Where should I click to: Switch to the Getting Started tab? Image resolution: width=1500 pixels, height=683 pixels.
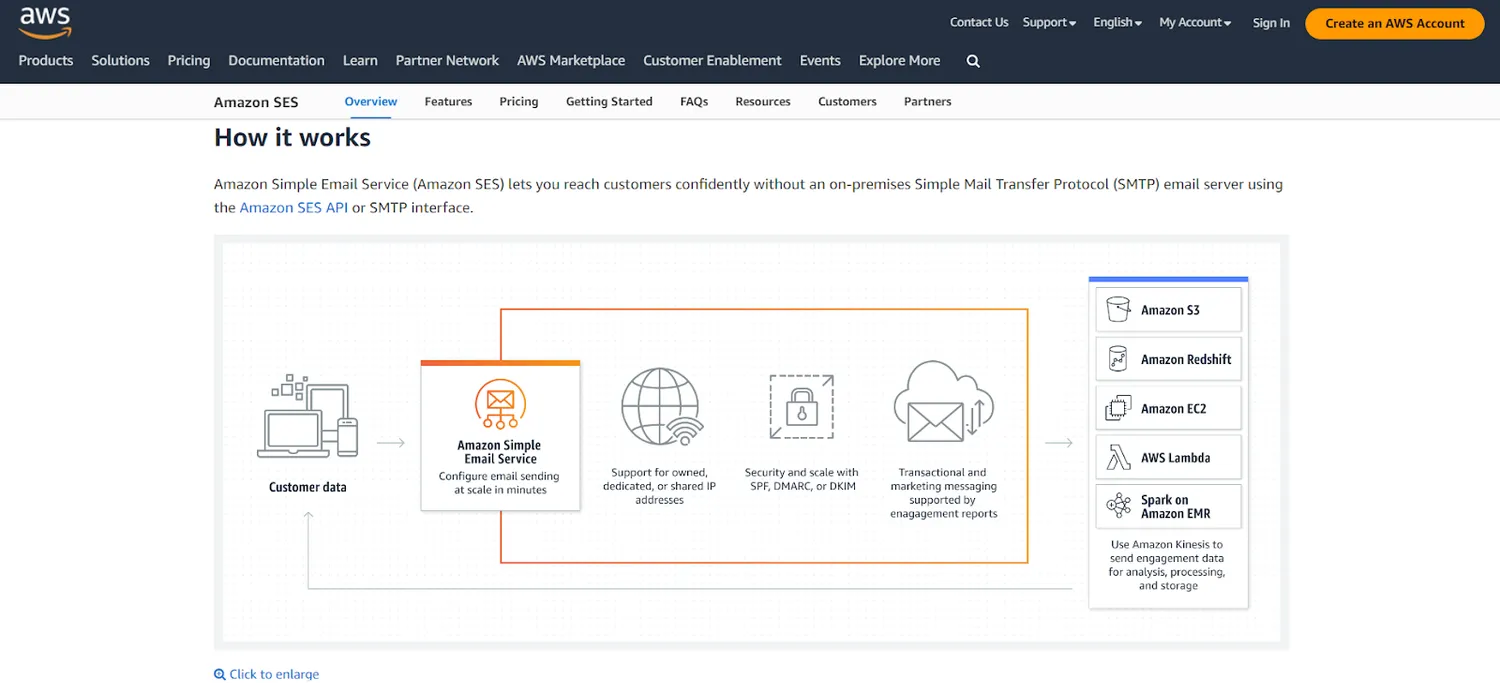609,101
